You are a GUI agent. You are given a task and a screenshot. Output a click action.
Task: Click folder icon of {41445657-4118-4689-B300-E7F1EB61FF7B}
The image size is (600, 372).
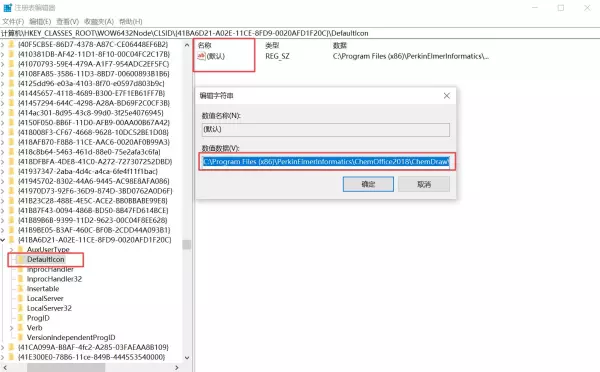(x=11, y=93)
